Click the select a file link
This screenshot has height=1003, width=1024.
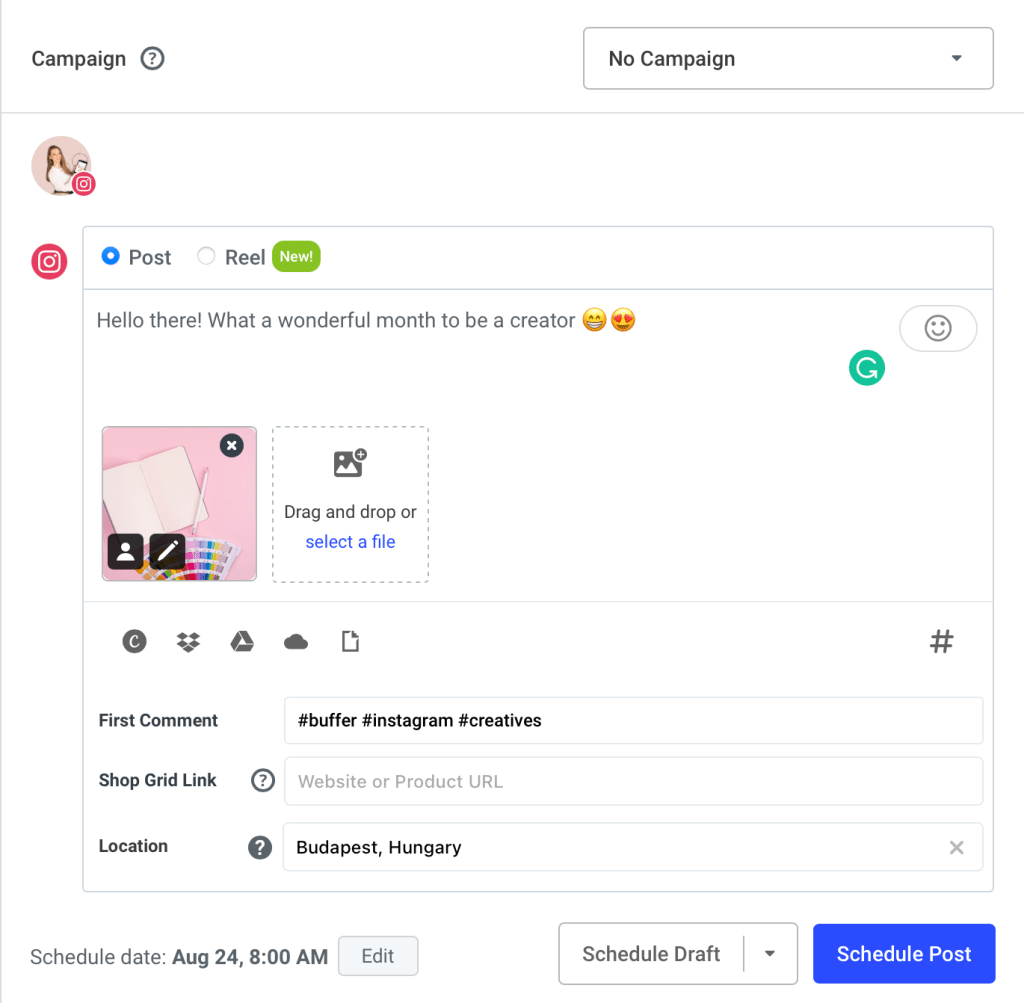pos(350,541)
